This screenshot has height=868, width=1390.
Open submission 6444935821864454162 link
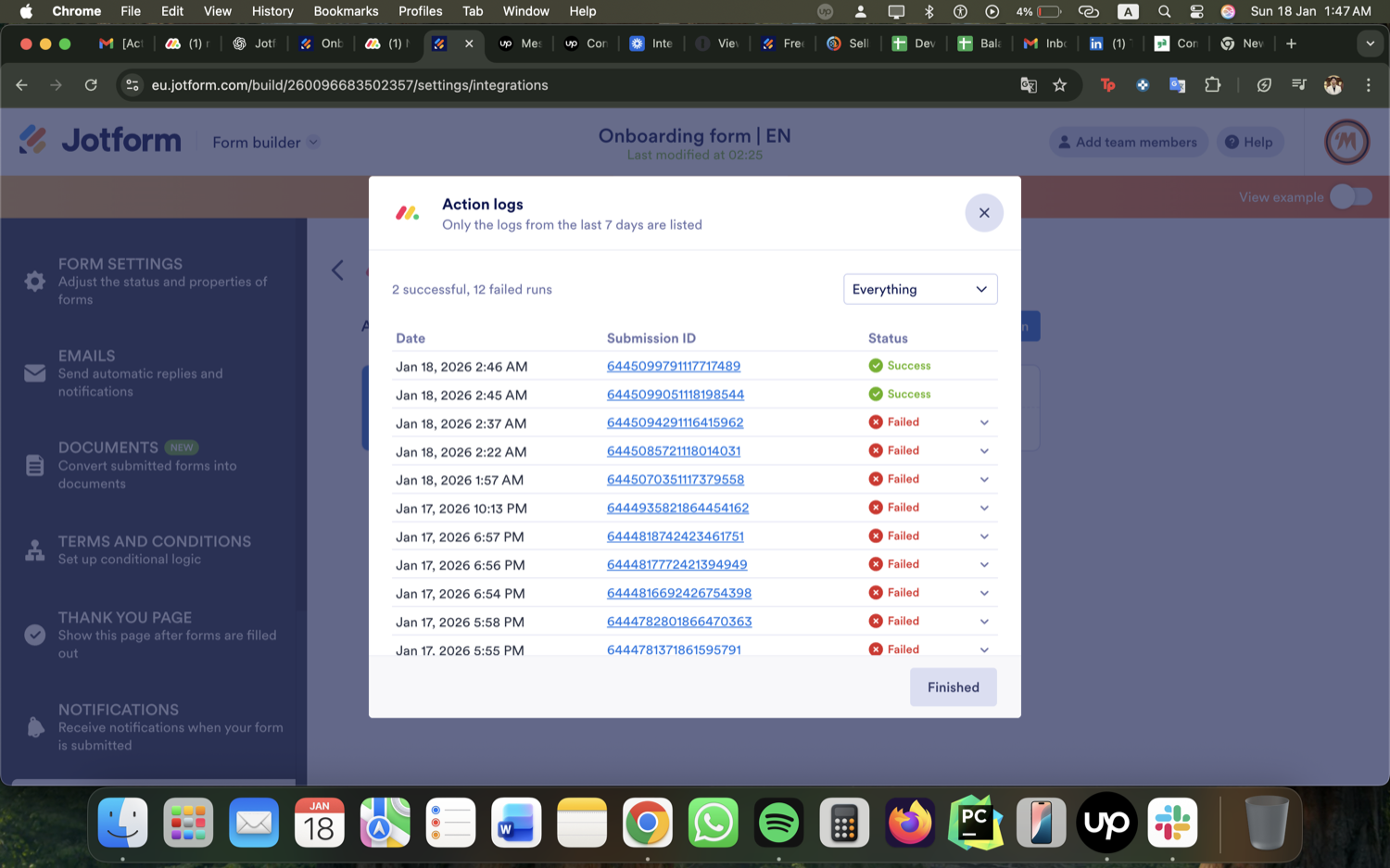tap(677, 508)
